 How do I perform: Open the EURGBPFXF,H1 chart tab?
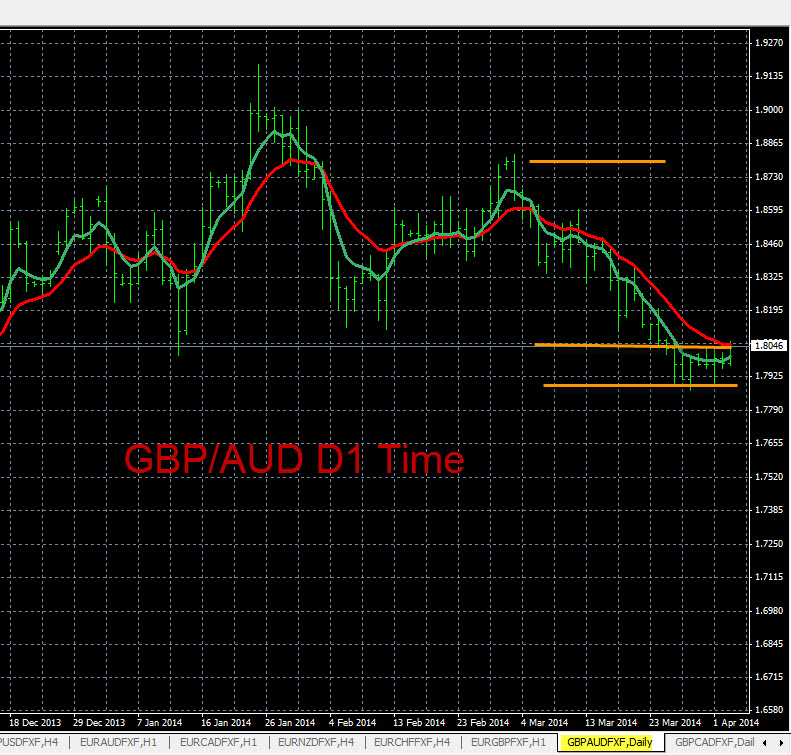[x=508, y=742]
